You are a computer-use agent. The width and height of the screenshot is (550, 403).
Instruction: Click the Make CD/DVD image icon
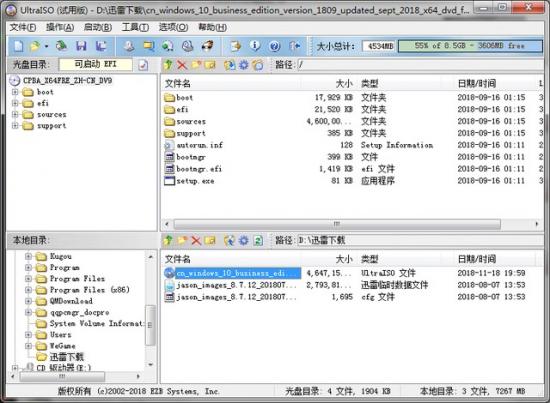pos(129,46)
